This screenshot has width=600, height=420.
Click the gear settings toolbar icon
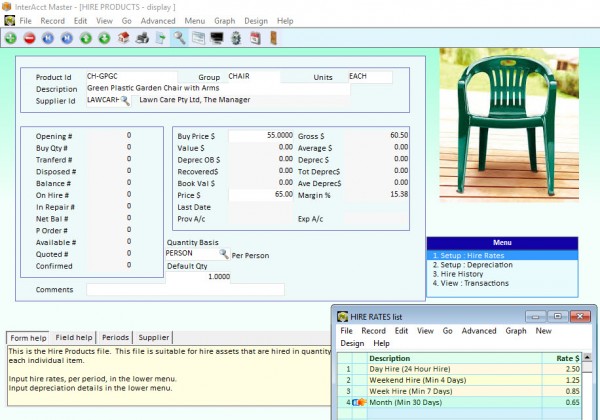pos(236,38)
